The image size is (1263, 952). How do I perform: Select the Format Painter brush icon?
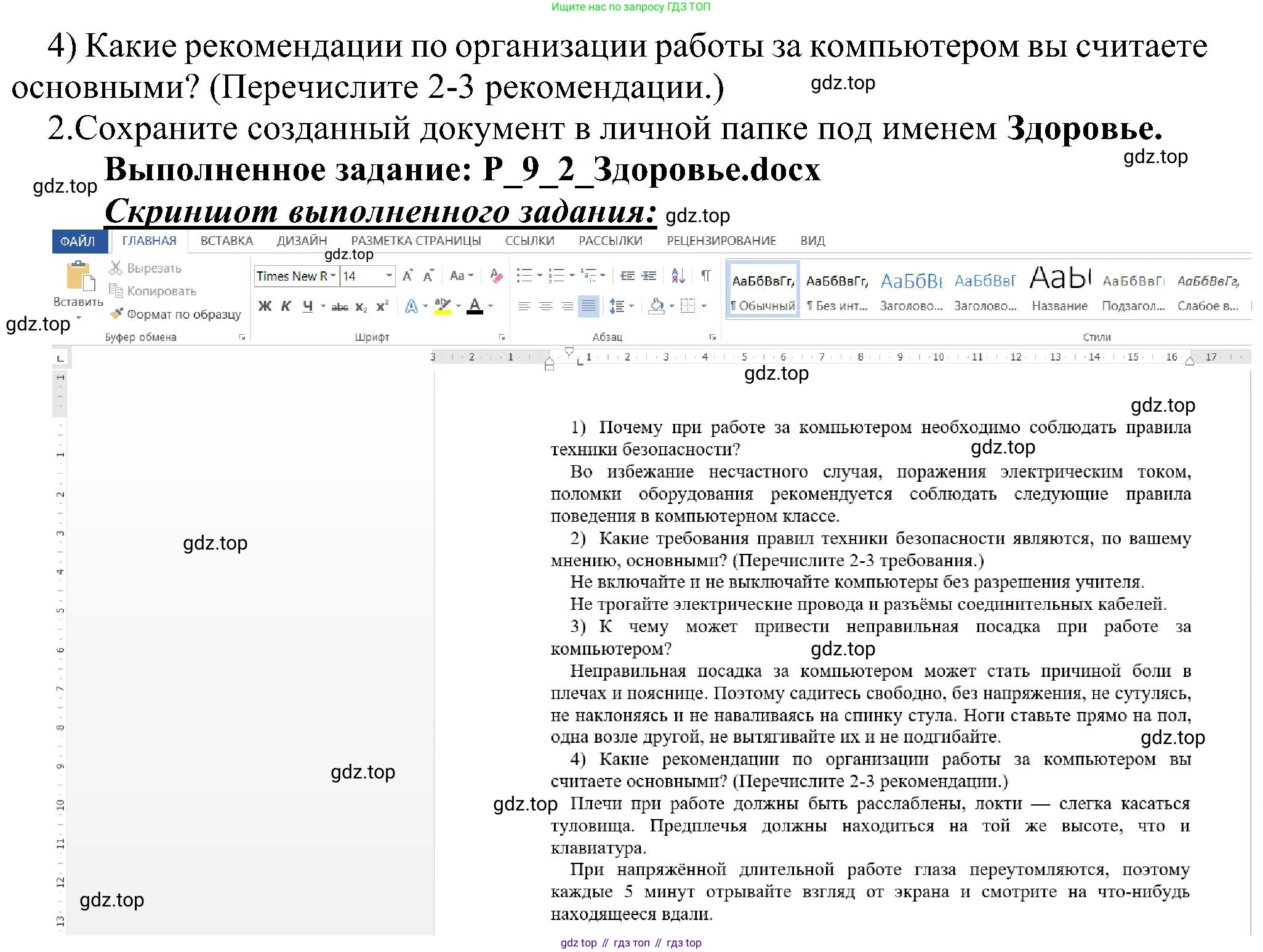coord(116,313)
